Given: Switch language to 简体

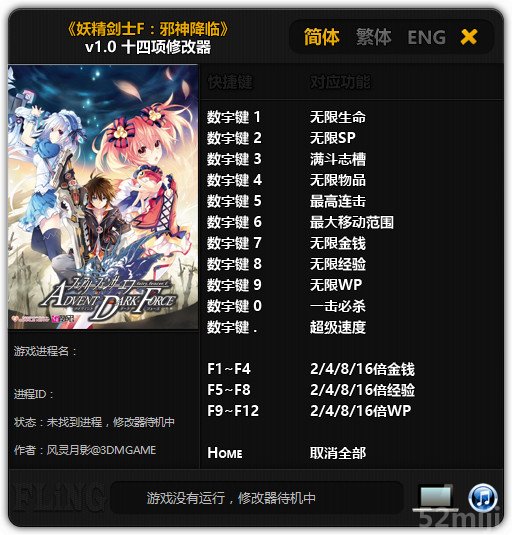Looking at the screenshot, I should click(322, 37).
